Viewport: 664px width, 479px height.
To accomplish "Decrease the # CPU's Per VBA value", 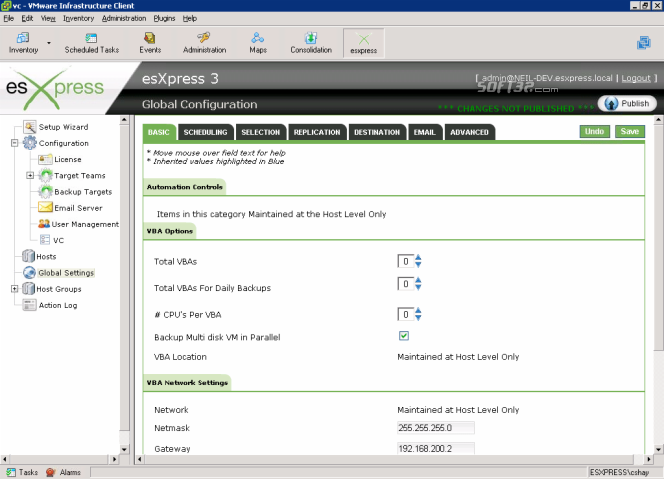I will click(x=418, y=318).
